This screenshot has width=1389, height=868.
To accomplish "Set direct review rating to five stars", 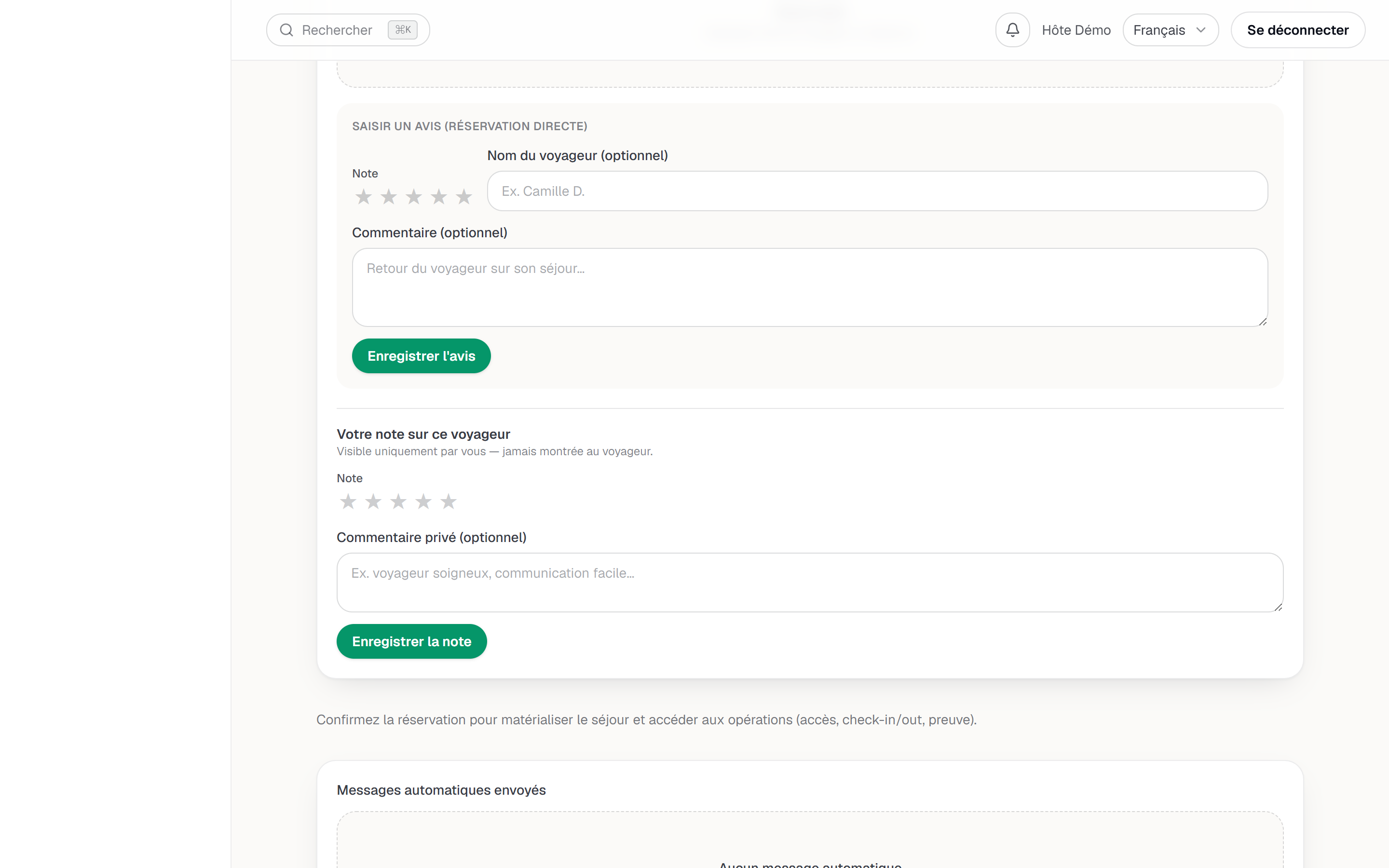I will [464, 197].
